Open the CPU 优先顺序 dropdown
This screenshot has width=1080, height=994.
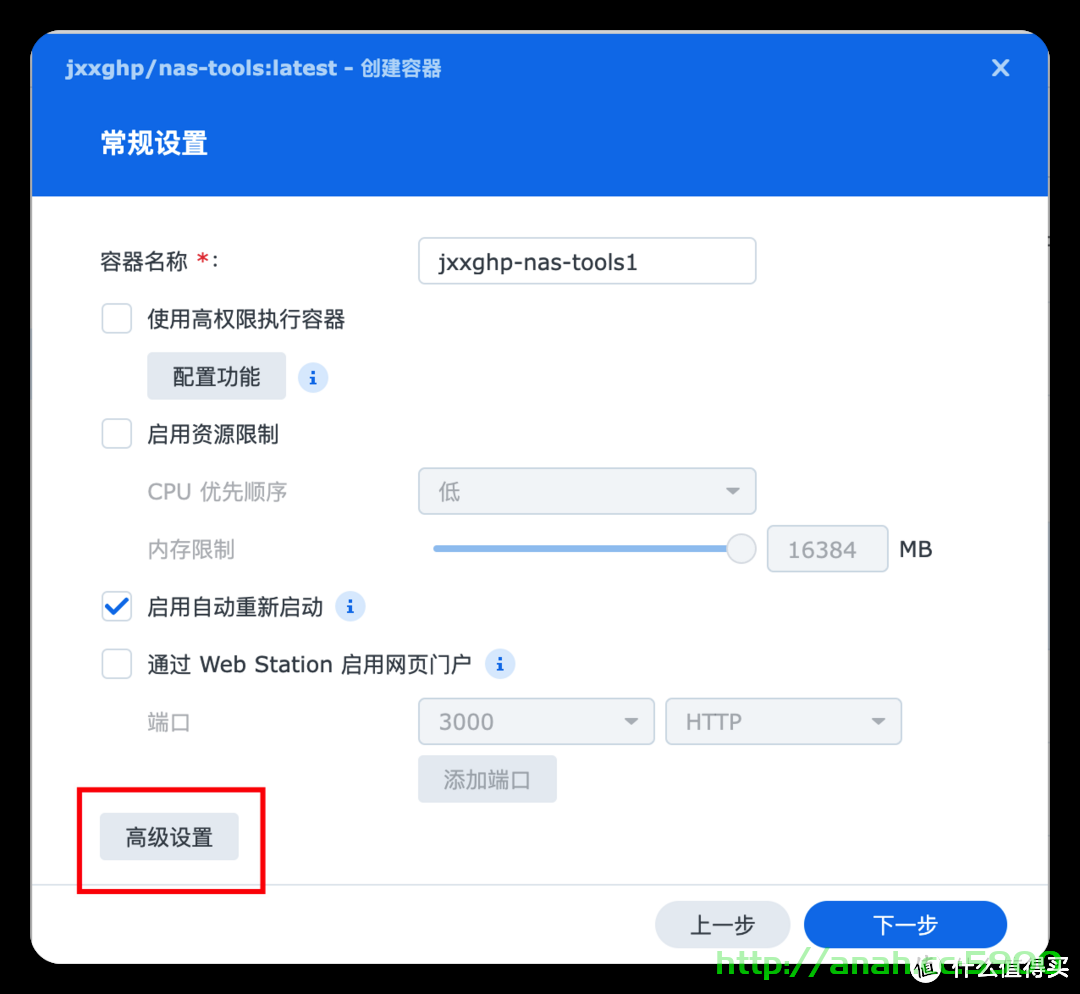click(587, 491)
